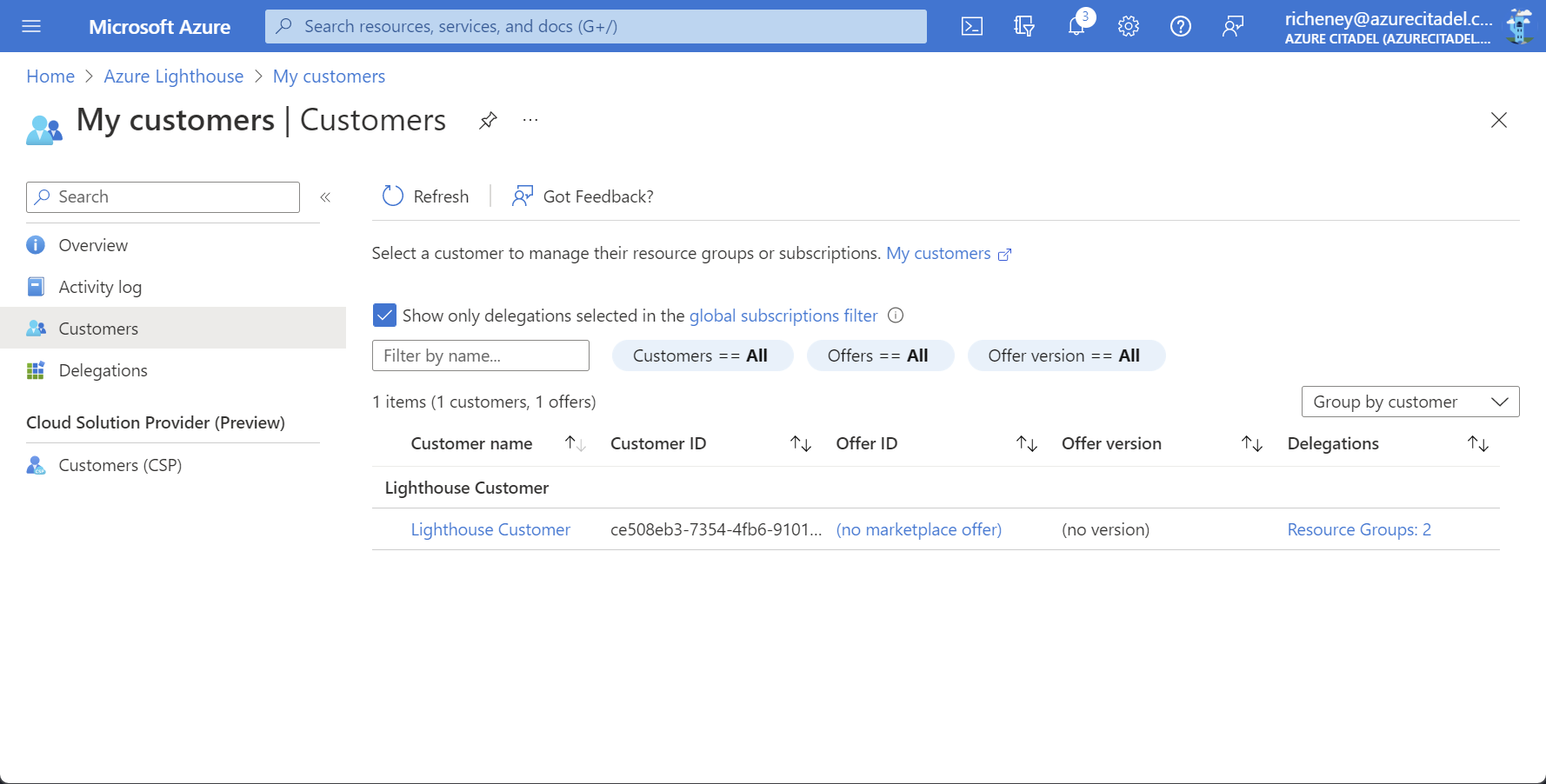Open the Help question mark icon
This screenshot has width=1546, height=784.
(x=1180, y=26)
